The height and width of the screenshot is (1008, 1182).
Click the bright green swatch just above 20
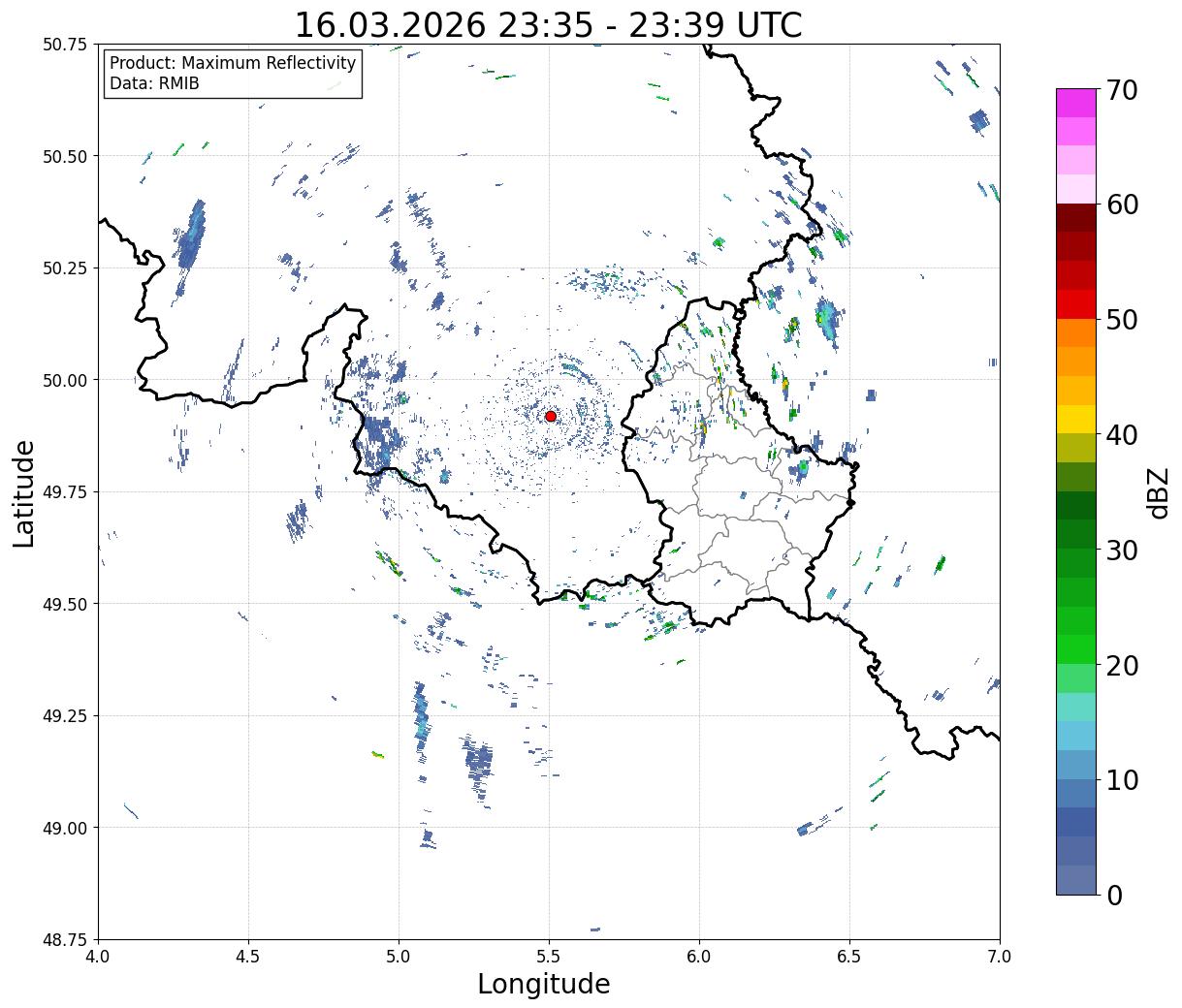(x=1076, y=649)
